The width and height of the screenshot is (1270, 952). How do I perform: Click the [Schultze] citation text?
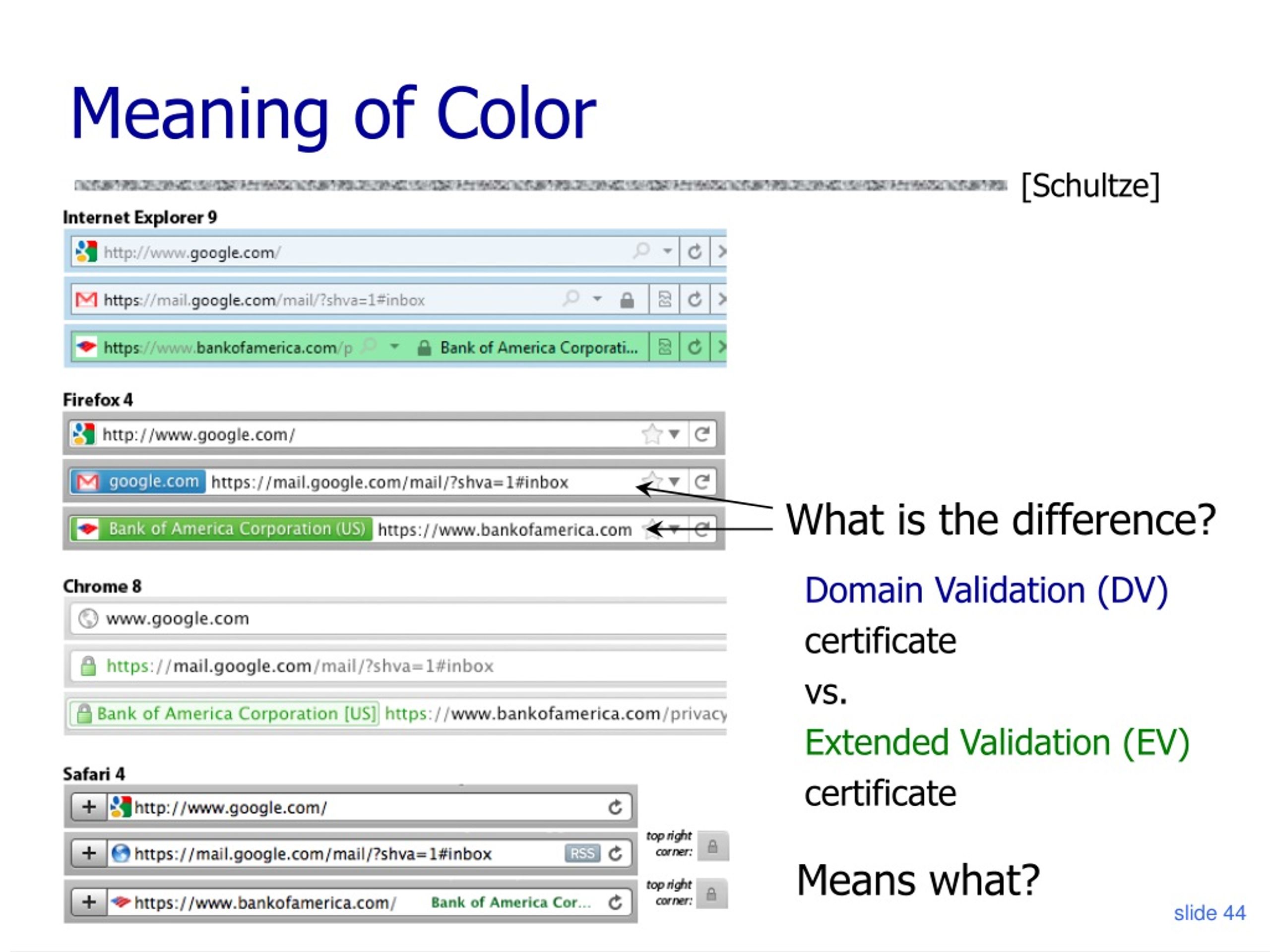coord(1090,186)
